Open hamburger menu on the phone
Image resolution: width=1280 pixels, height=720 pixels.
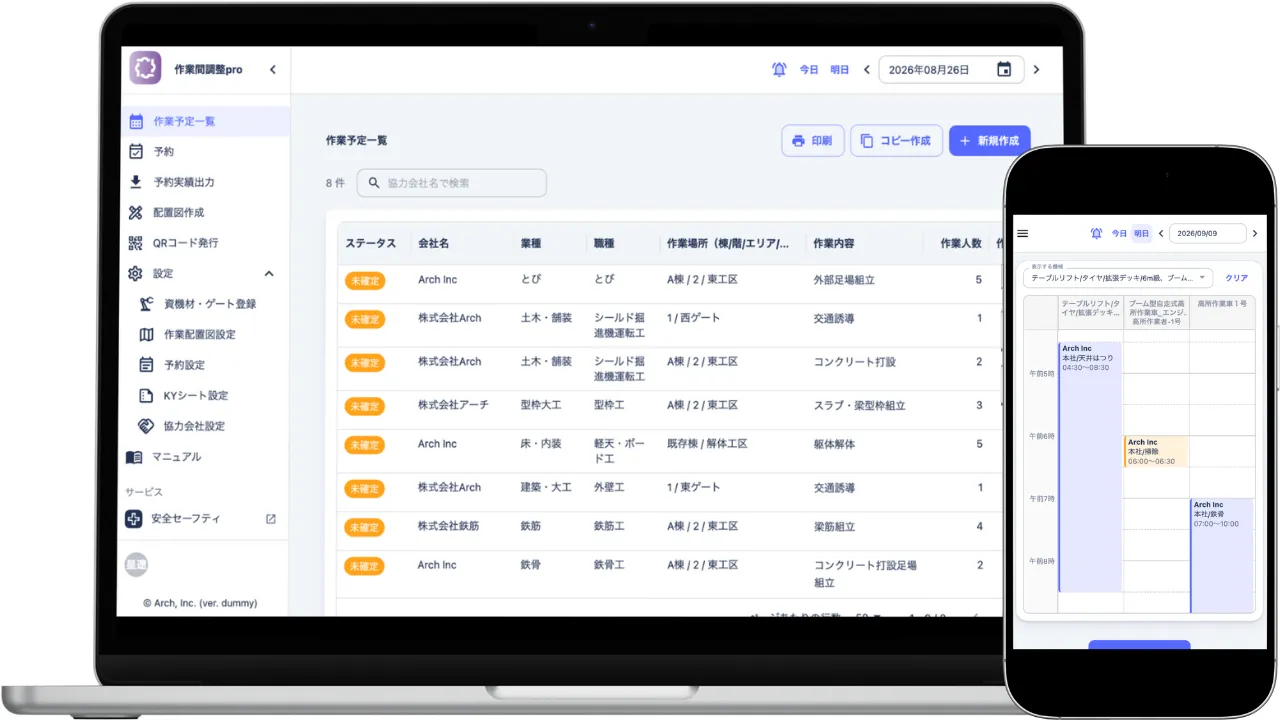tap(1022, 233)
